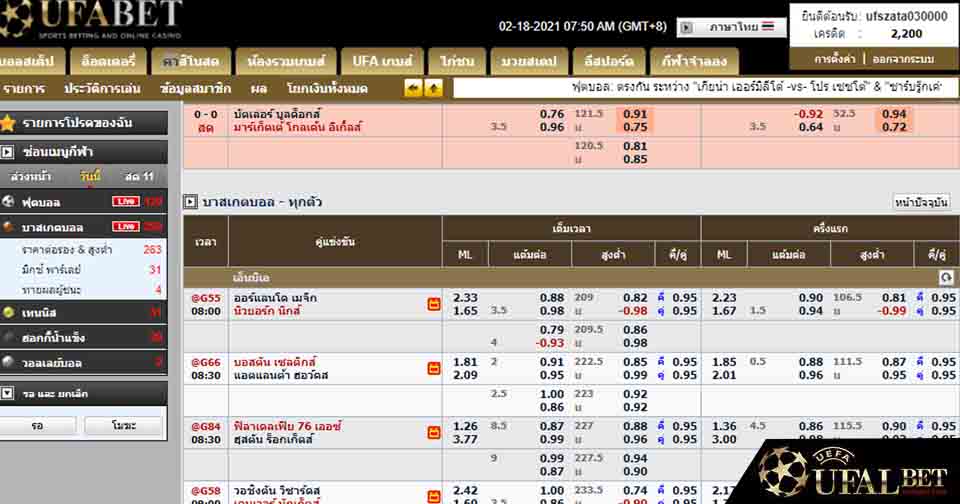Image resolution: width=960 pixels, height=504 pixels.
Task: Open match info icon for Orlando Magic game
Action: tap(434, 304)
